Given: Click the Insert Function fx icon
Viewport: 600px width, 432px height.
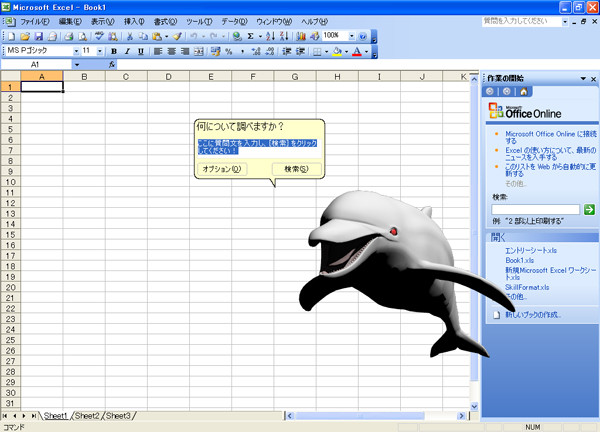Looking at the screenshot, I should click(112, 65).
